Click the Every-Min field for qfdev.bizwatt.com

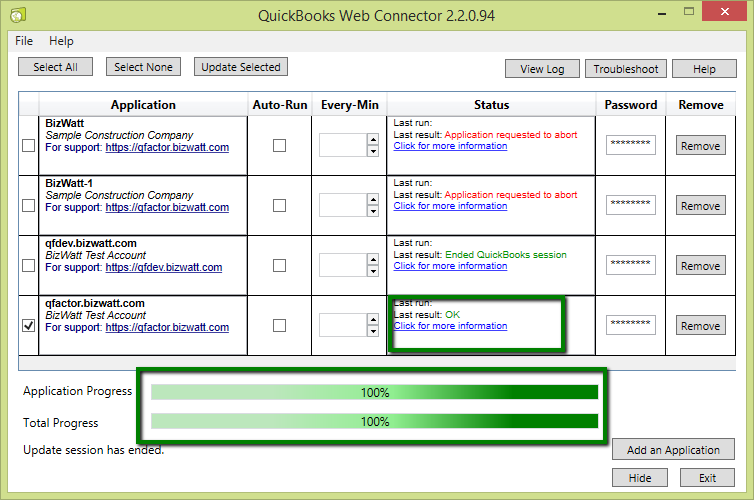343,265
